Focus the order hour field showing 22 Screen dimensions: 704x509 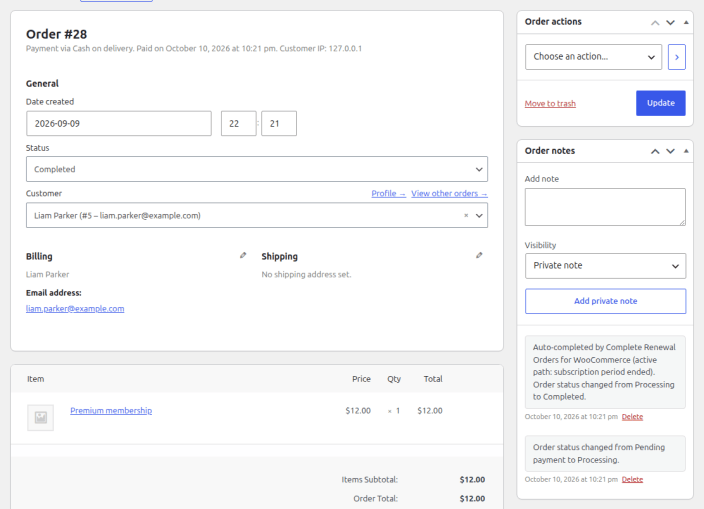[238, 123]
